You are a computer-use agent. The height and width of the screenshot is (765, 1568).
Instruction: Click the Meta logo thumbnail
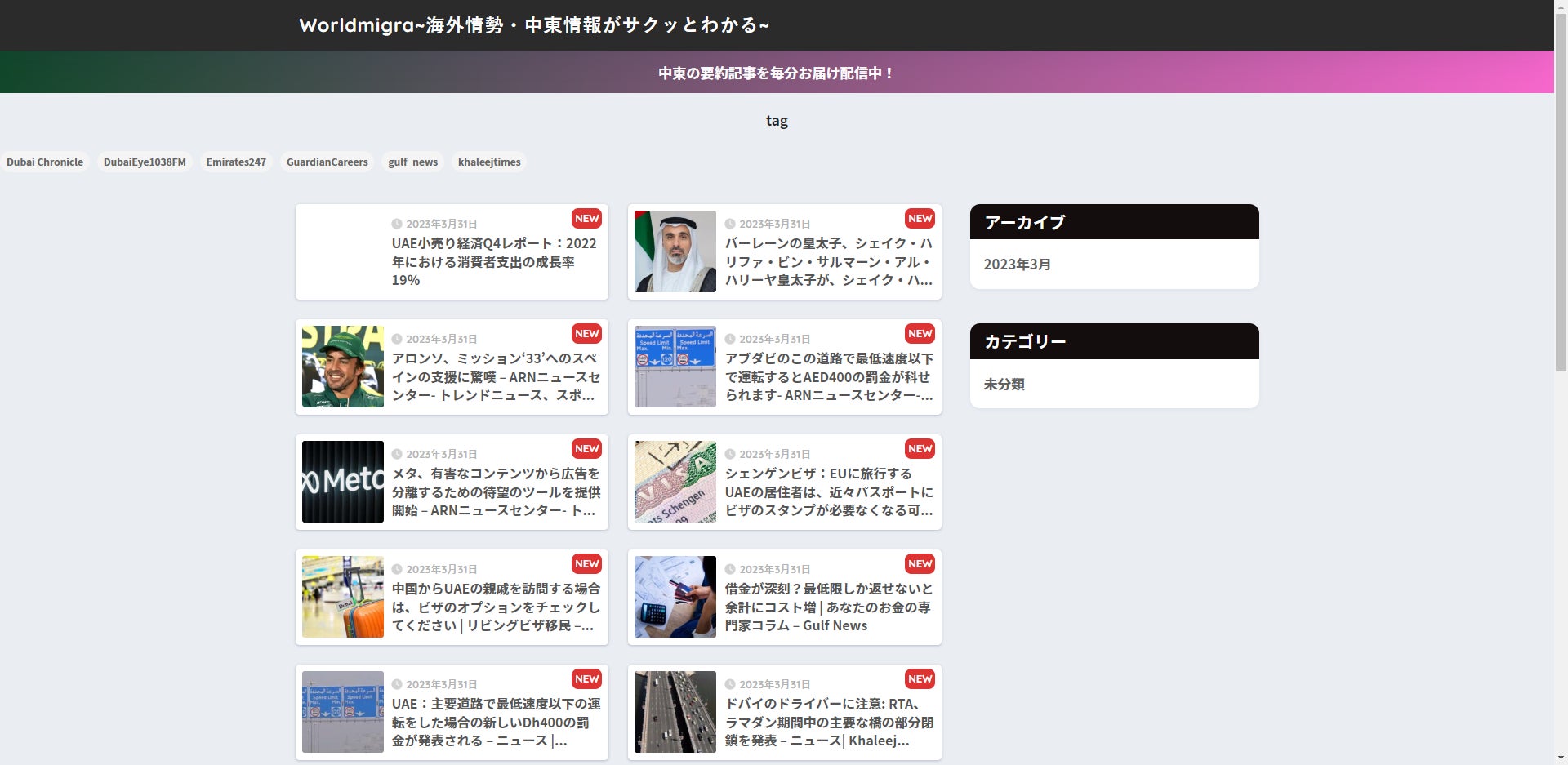(x=343, y=482)
